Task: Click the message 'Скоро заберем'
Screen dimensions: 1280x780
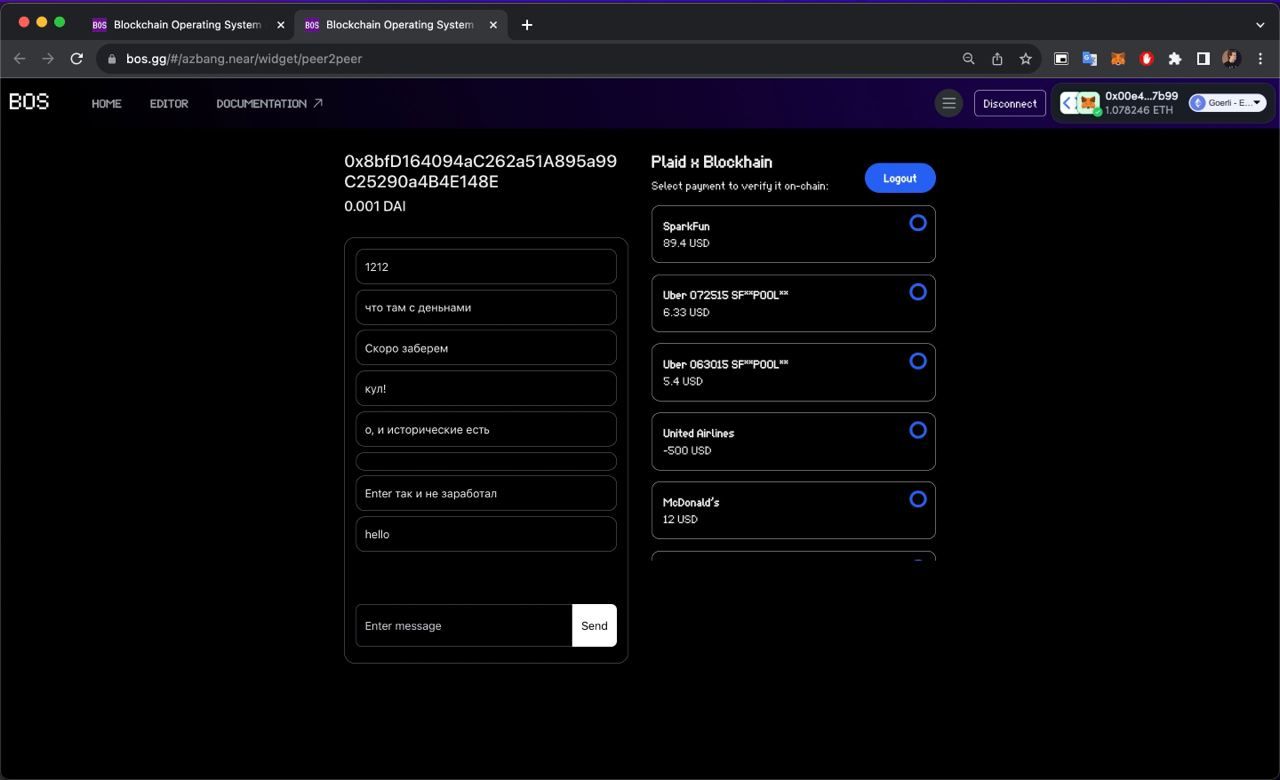Action: click(x=486, y=348)
